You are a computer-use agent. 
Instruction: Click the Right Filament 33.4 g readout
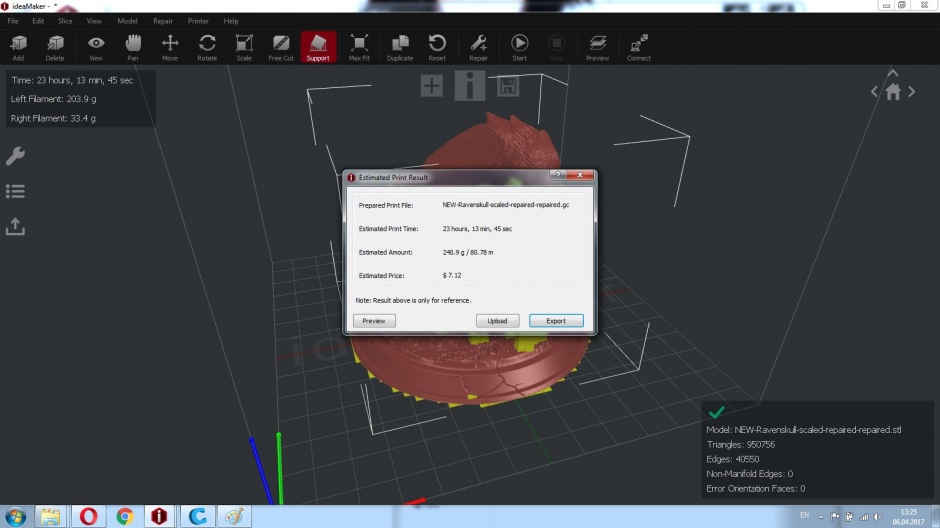[53, 118]
